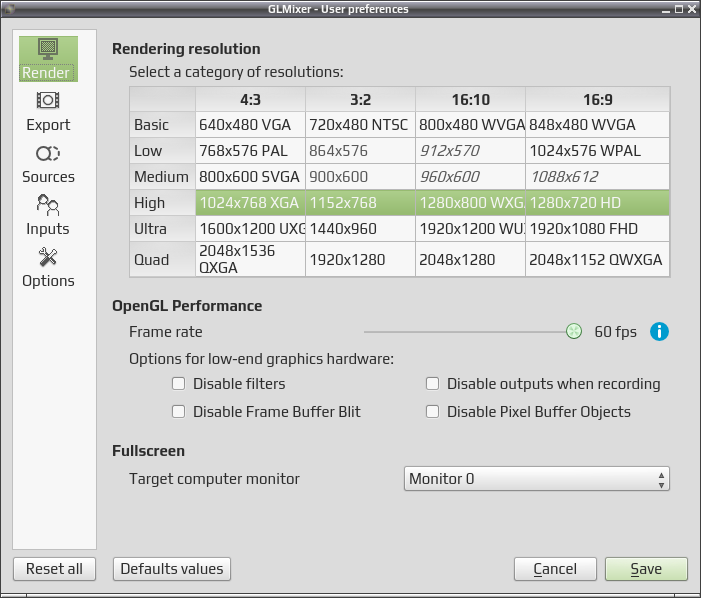
Task: Click the 960x600 cell
Action: 470,177
